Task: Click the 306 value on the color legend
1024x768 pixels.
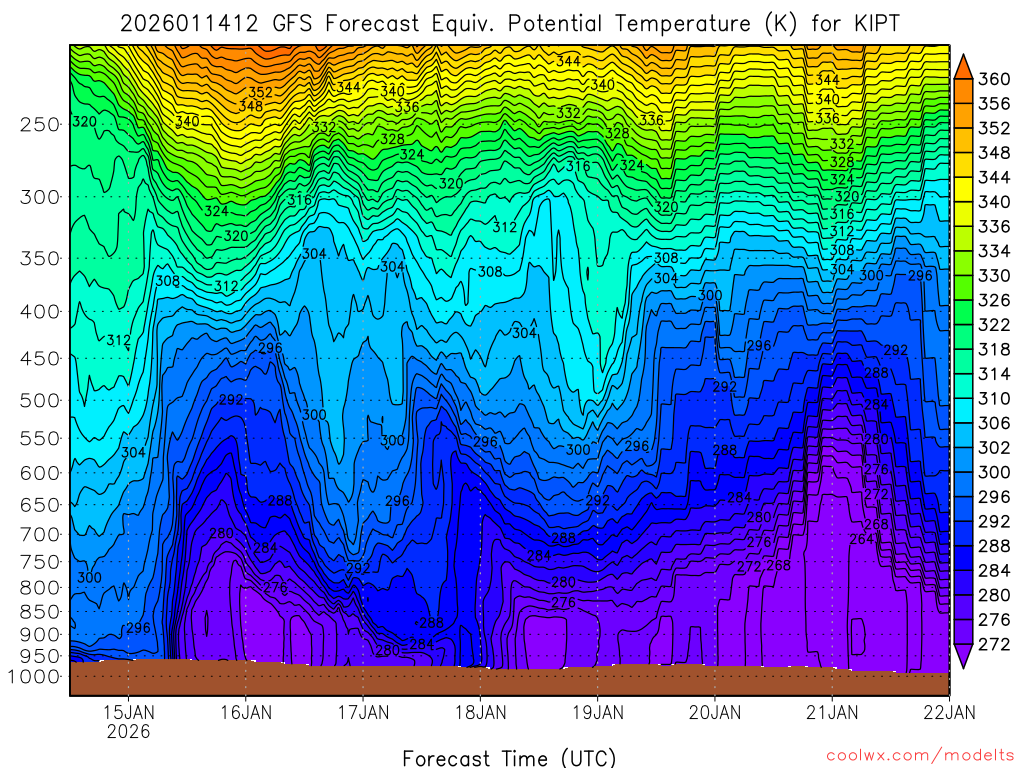Action: [x=994, y=423]
